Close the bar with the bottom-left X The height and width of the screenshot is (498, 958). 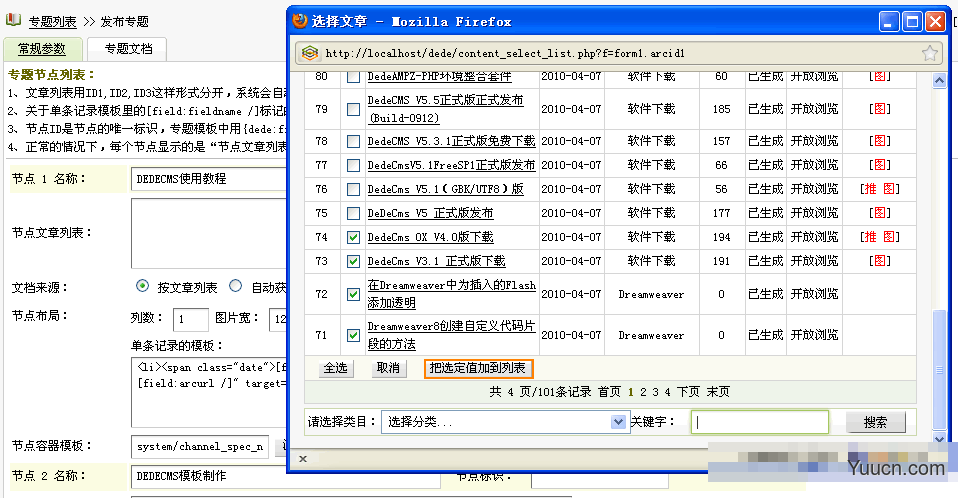(x=303, y=459)
